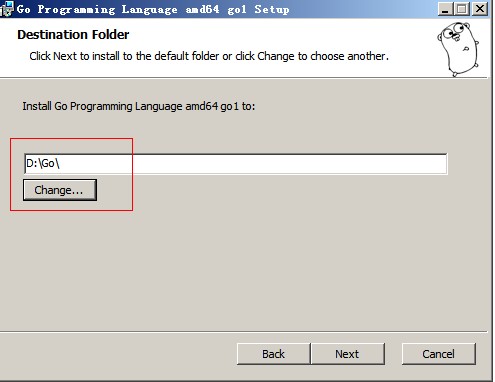Click the Change... button

tap(60, 190)
